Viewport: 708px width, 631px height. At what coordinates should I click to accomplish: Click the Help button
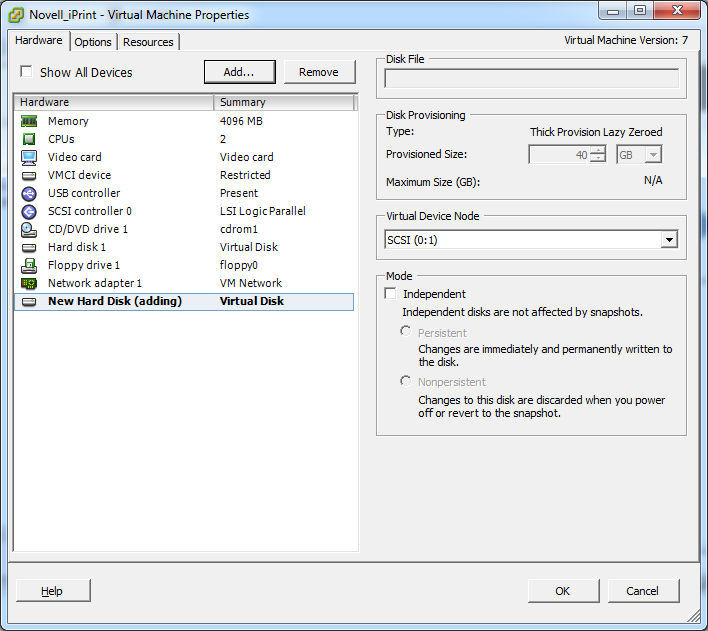[x=53, y=591]
